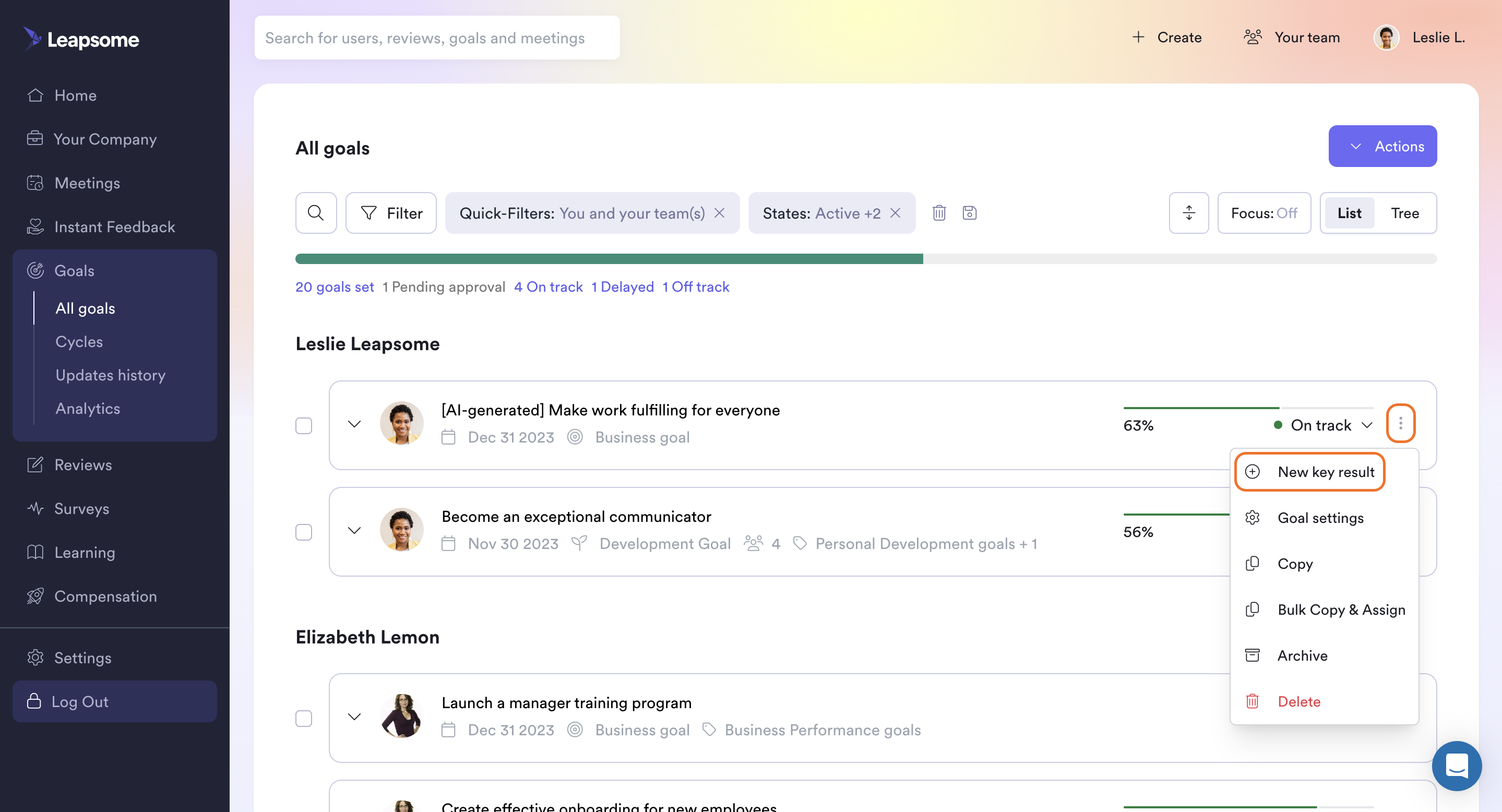1502x812 pixels.
Task: Click the Your team icon in header
Action: coord(1253,37)
